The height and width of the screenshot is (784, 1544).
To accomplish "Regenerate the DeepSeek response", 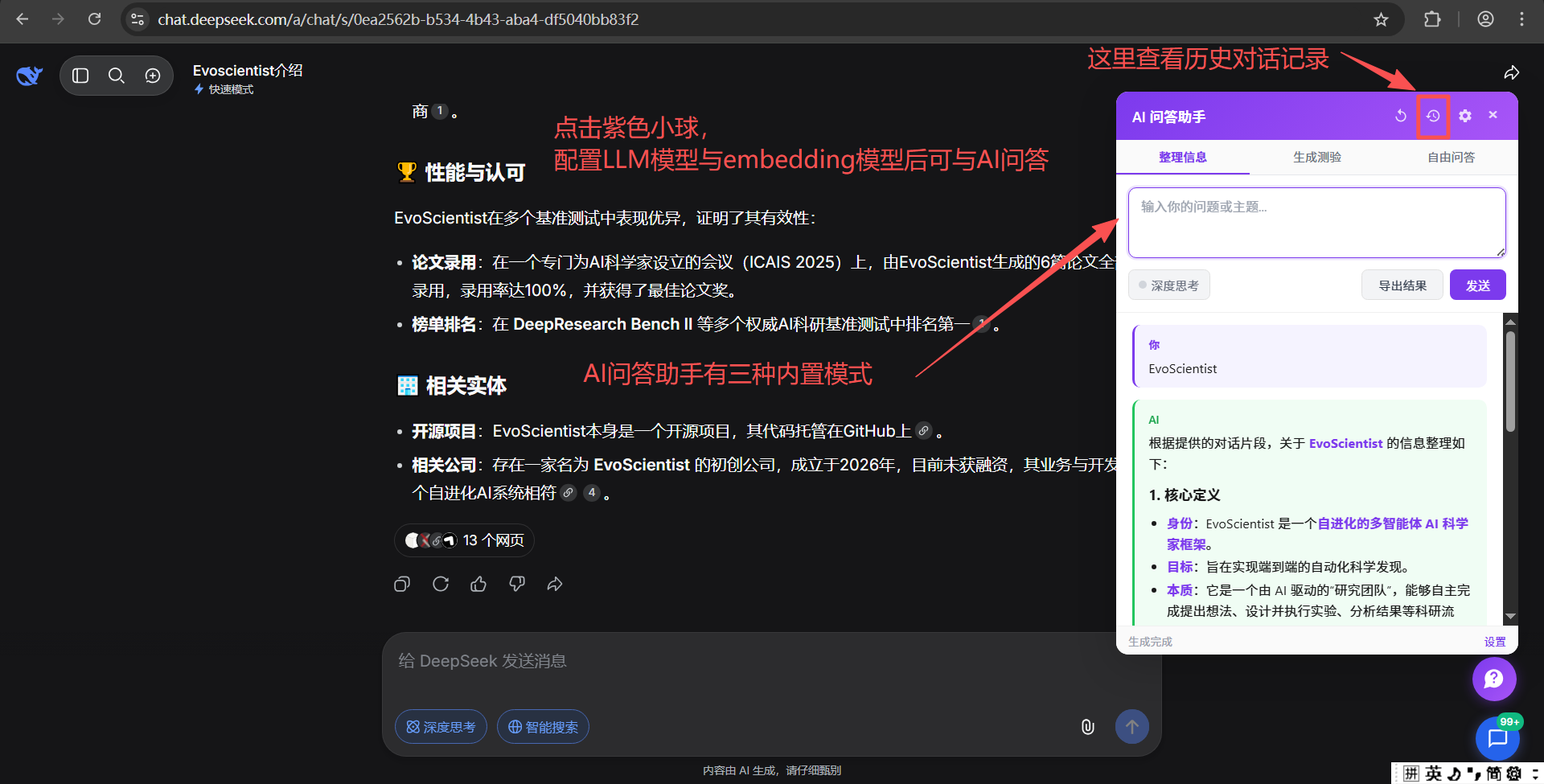I will (441, 584).
